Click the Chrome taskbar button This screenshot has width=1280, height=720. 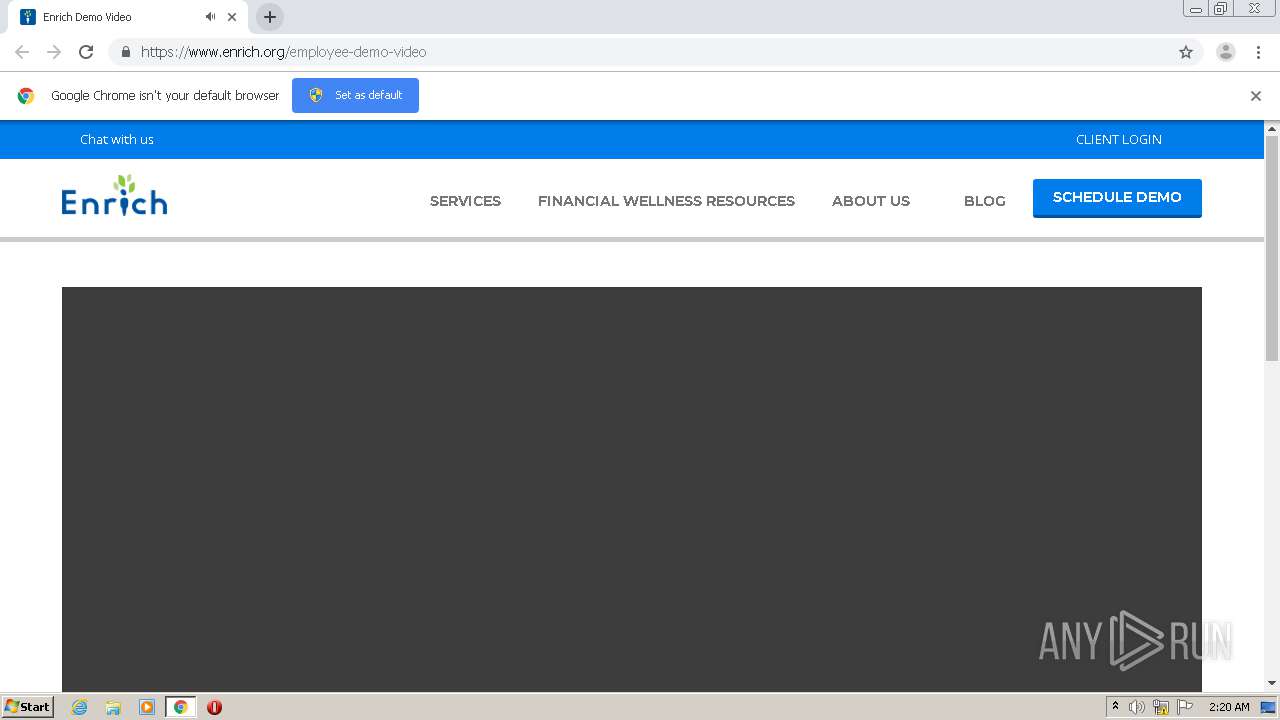coord(181,707)
